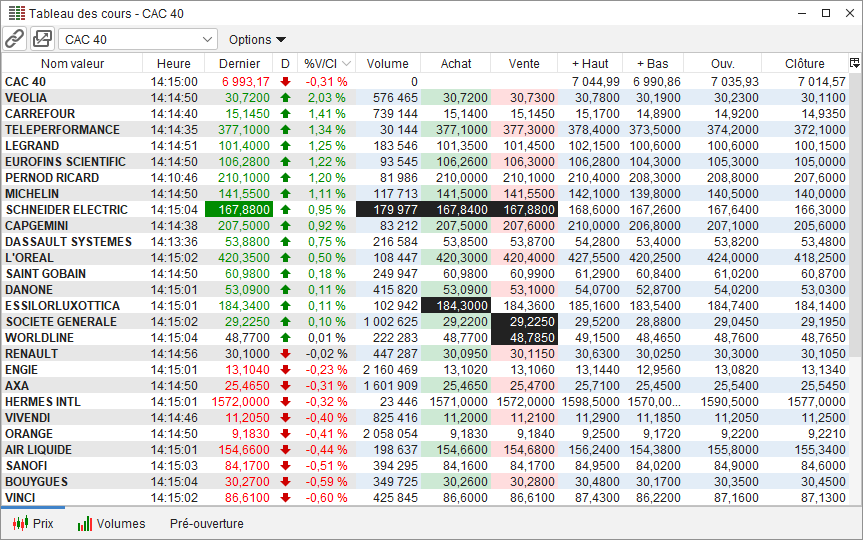Click the Volume column header
The image size is (863, 540).
(x=387, y=63)
